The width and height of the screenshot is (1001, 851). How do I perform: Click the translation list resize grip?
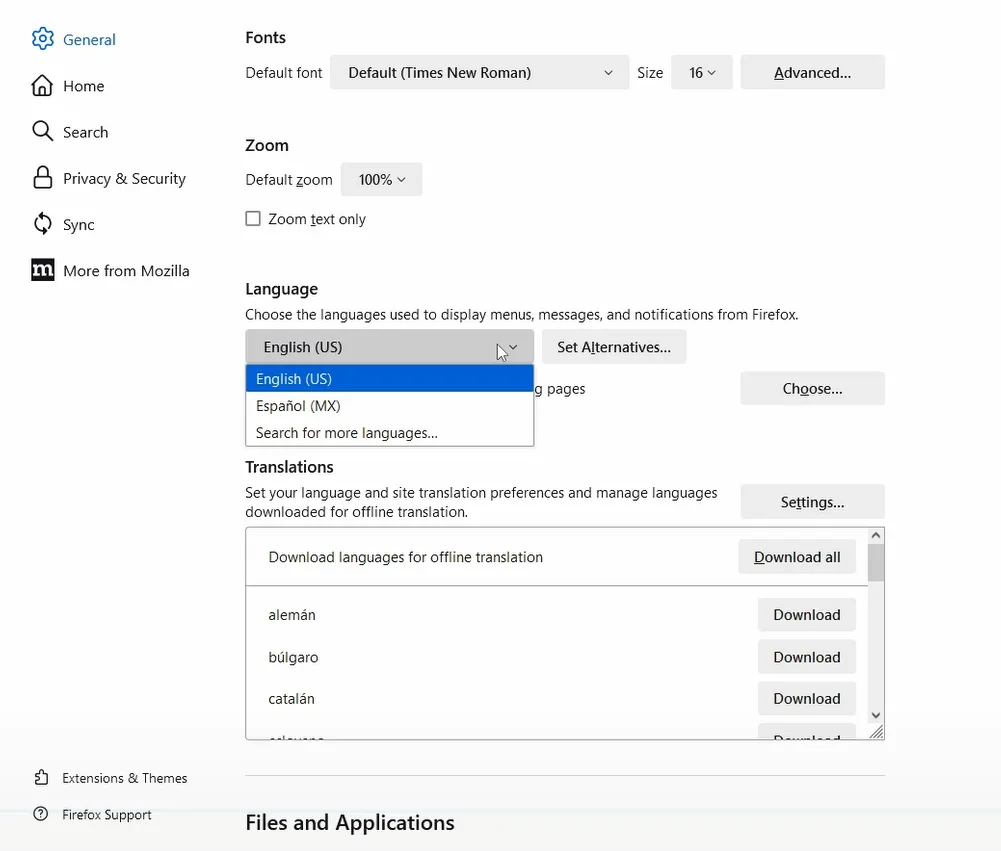pyautogui.click(x=877, y=732)
